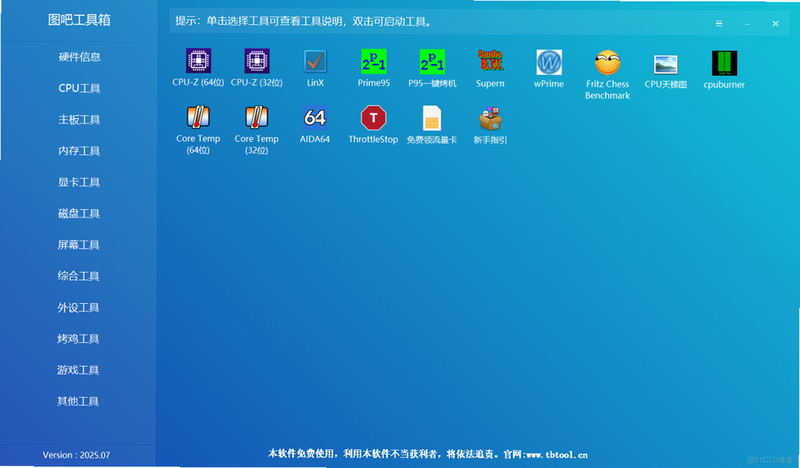The width and height of the screenshot is (800, 468).
Task: Open the 其他工具 category
Action: [x=79, y=401]
